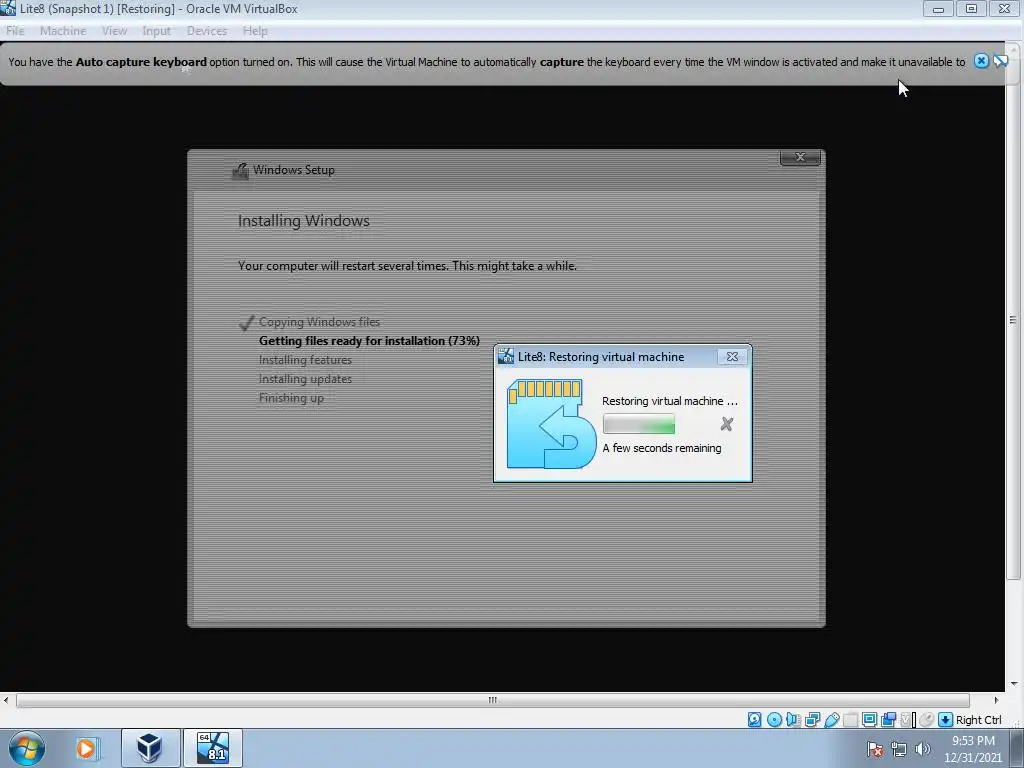Click the volume speaker tray icon
This screenshot has width=1024, height=768.
click(x=922, y=750)
